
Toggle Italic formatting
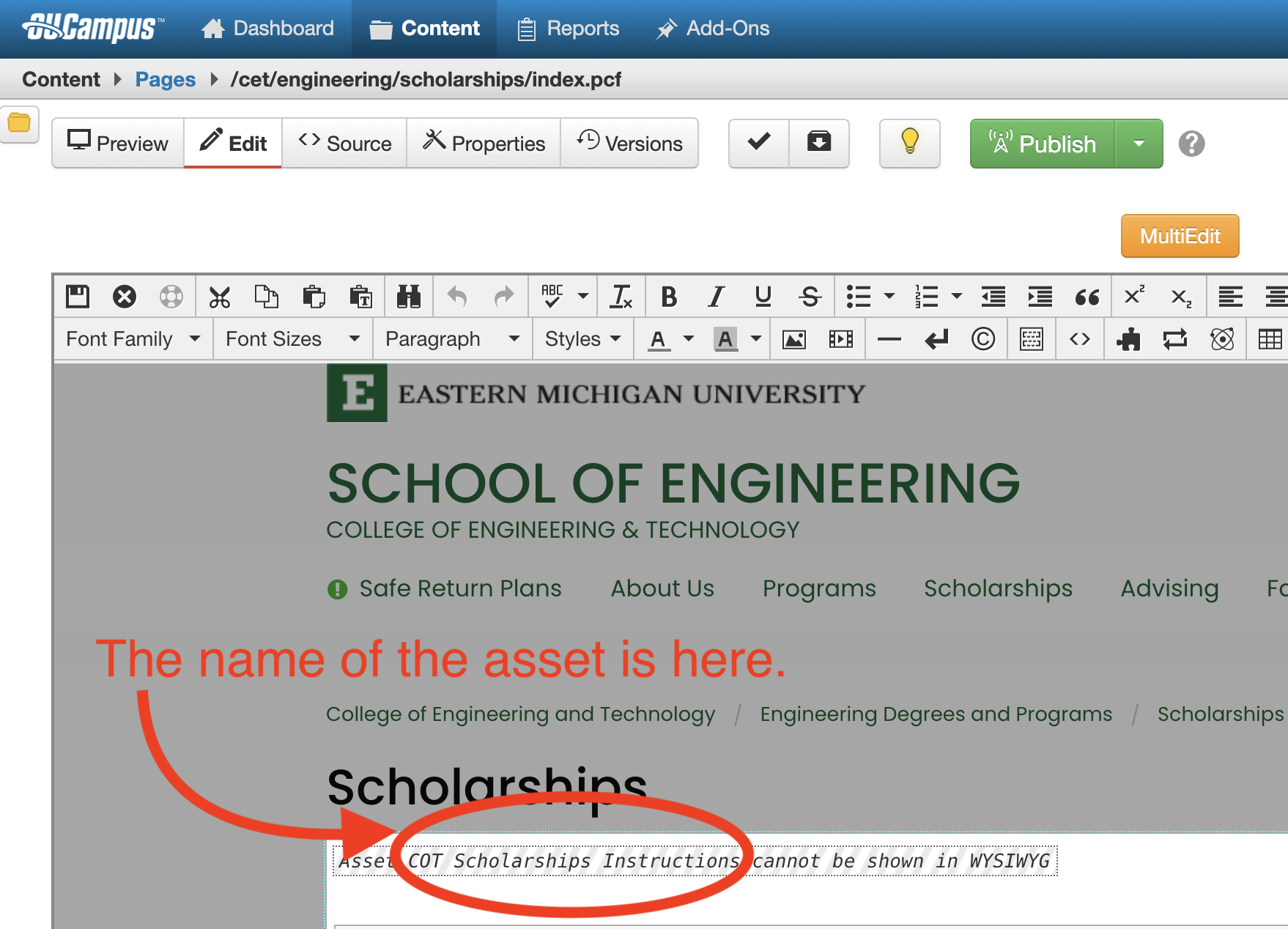716,297
